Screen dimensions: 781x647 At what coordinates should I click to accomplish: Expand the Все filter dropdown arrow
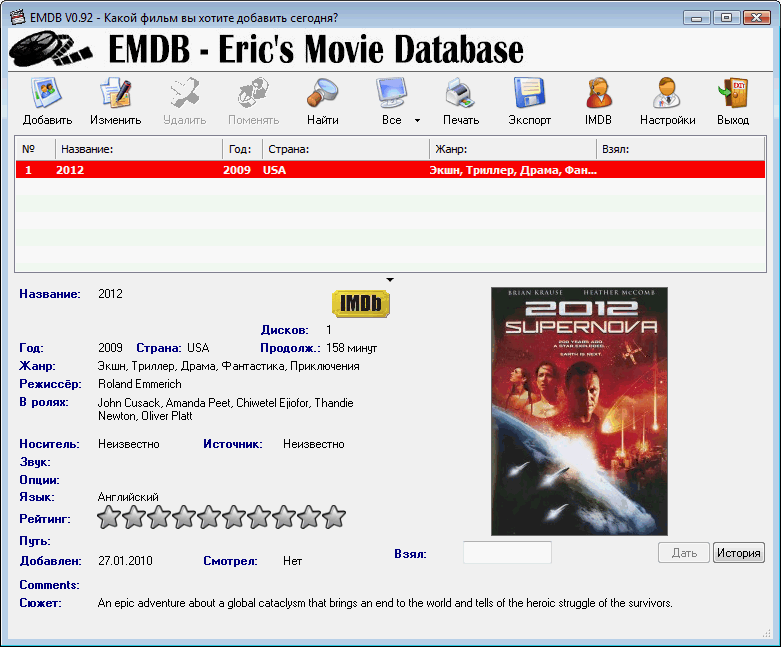coord(417,121)
